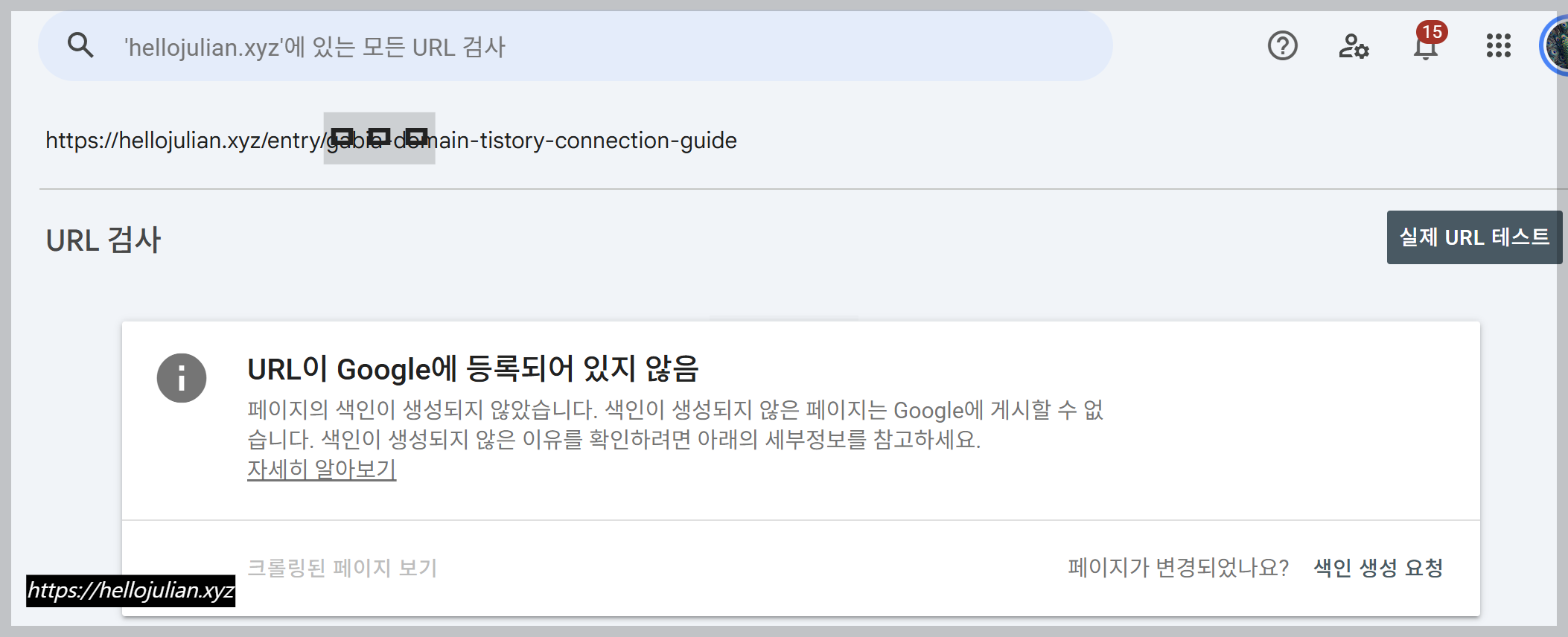Open the Google apps grid
This screenshot has width=1568, height=637.
click(x=1498, y=46)
